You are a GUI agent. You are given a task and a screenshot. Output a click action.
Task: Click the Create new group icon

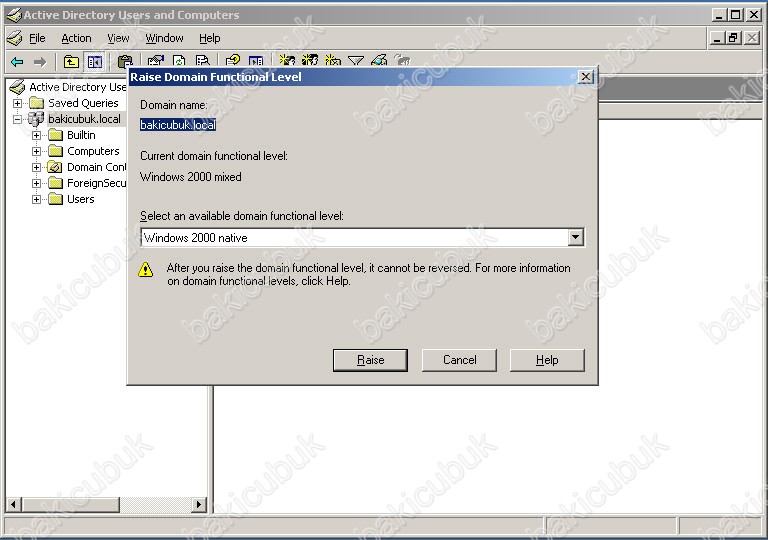click(x=310, y=61)
